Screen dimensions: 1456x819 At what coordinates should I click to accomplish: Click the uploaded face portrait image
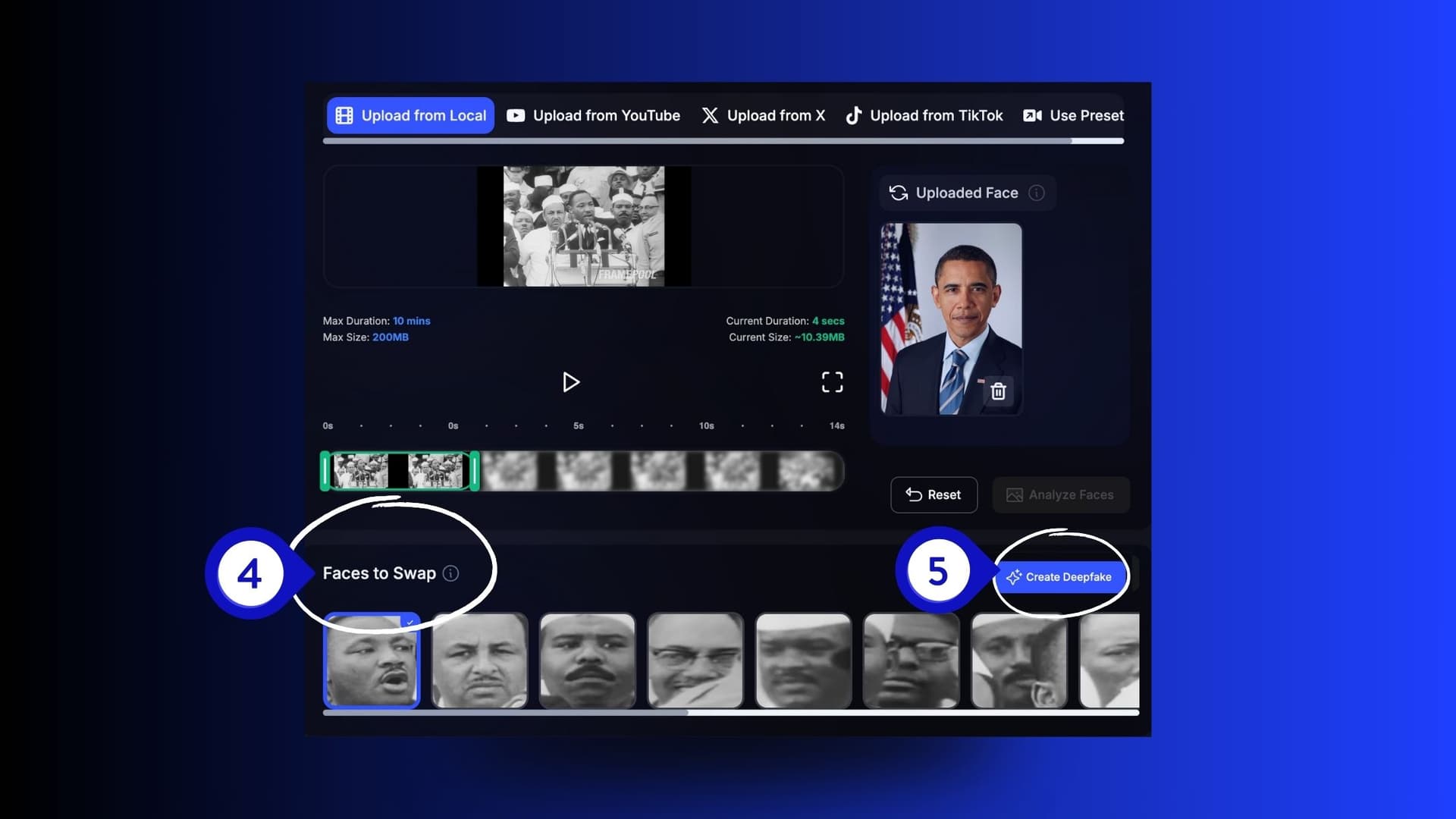pos(951,318)
